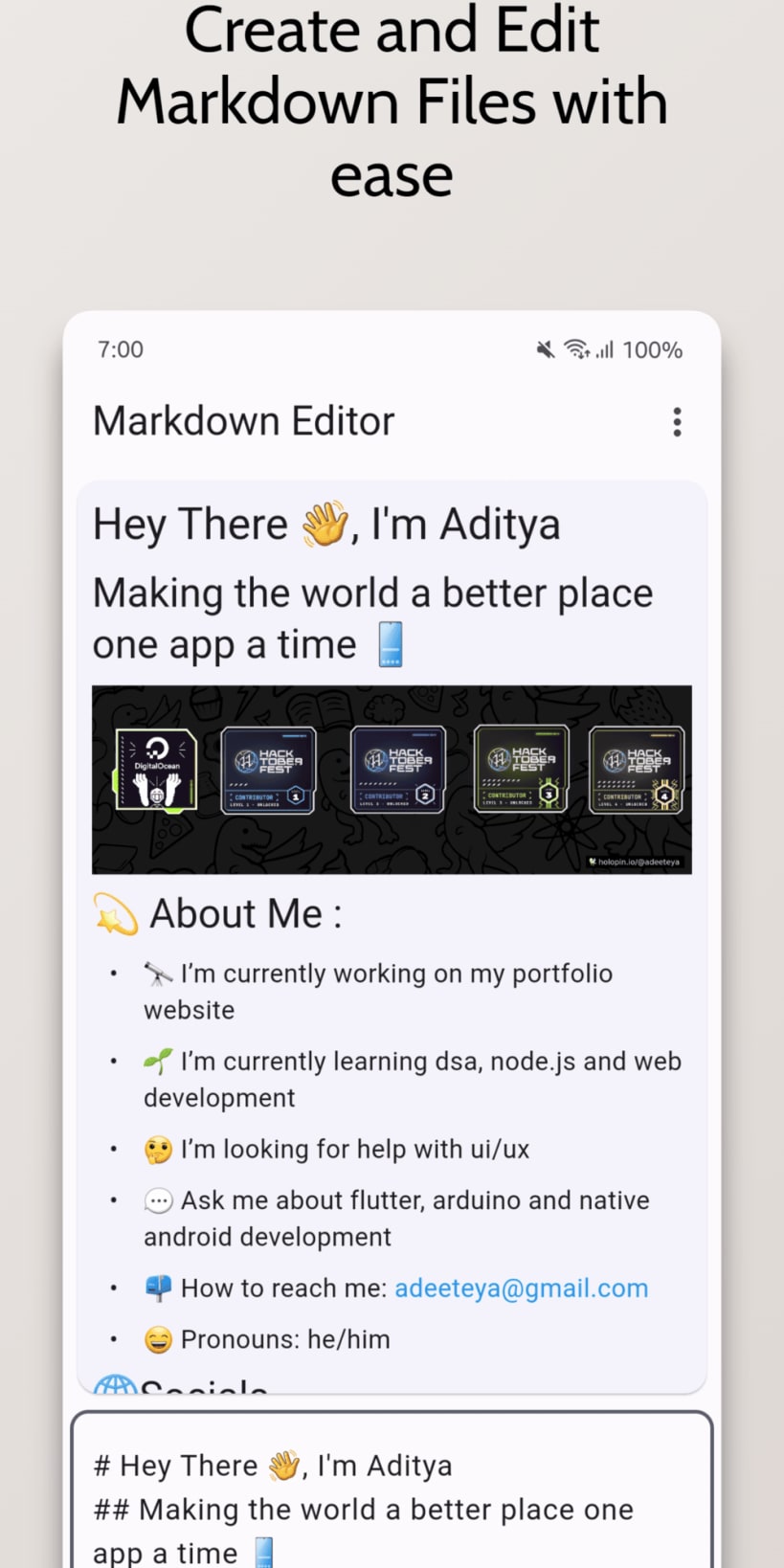This screenshot has width=784, height=1568.
Task: Select Hacktoberfest contributor level 2 badge
Action: click(x=397, y=770)
